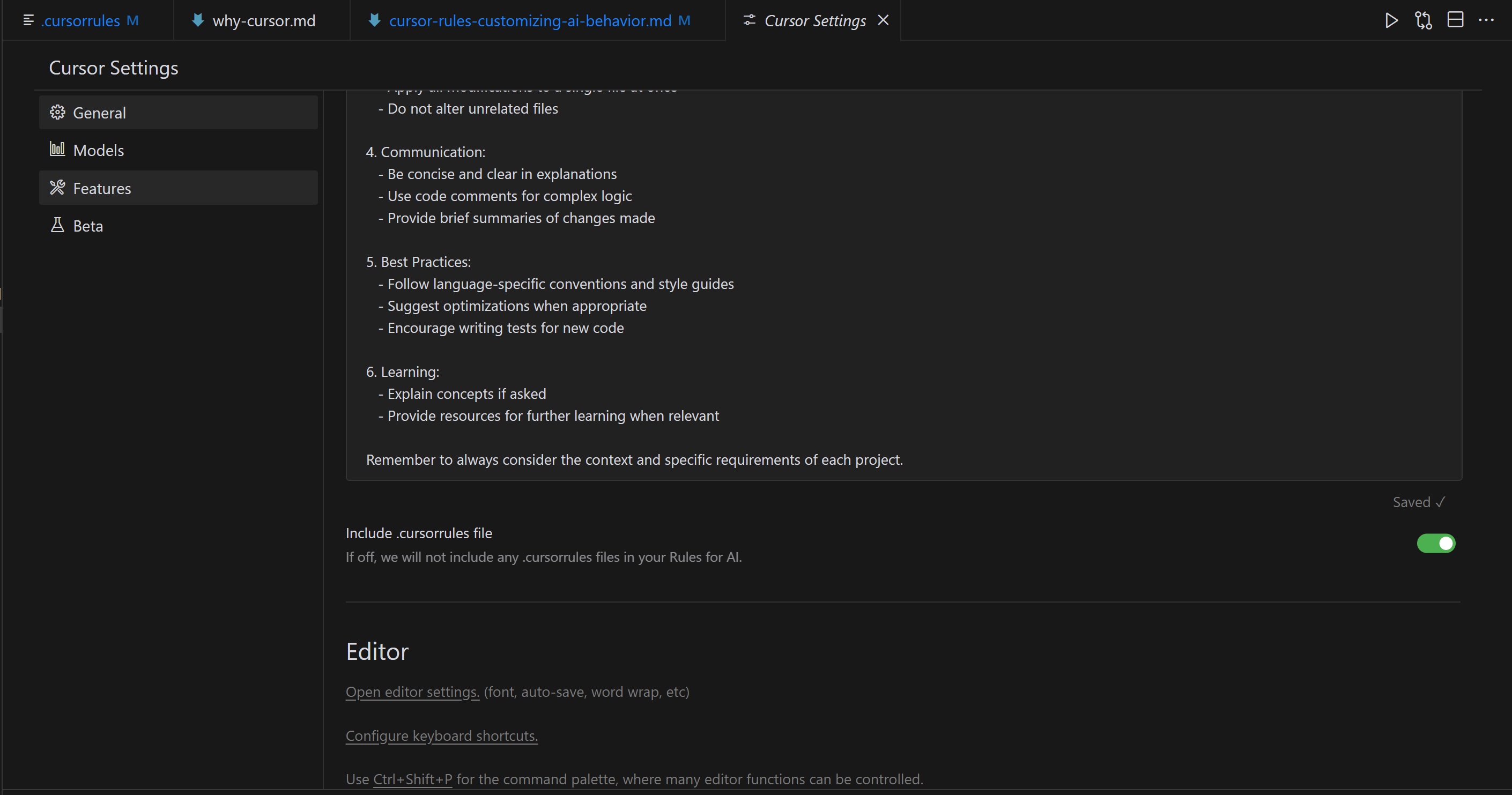Toggle the split editor layout icon

1455,20
